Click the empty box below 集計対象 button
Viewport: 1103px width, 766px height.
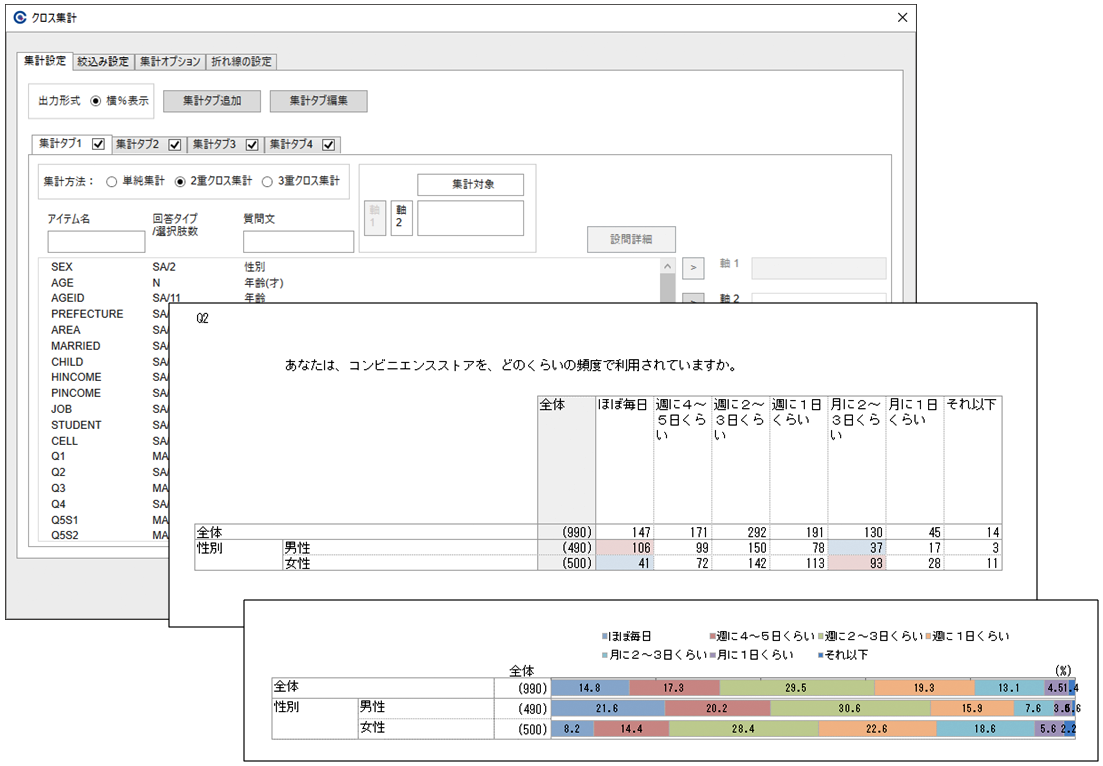471,218
